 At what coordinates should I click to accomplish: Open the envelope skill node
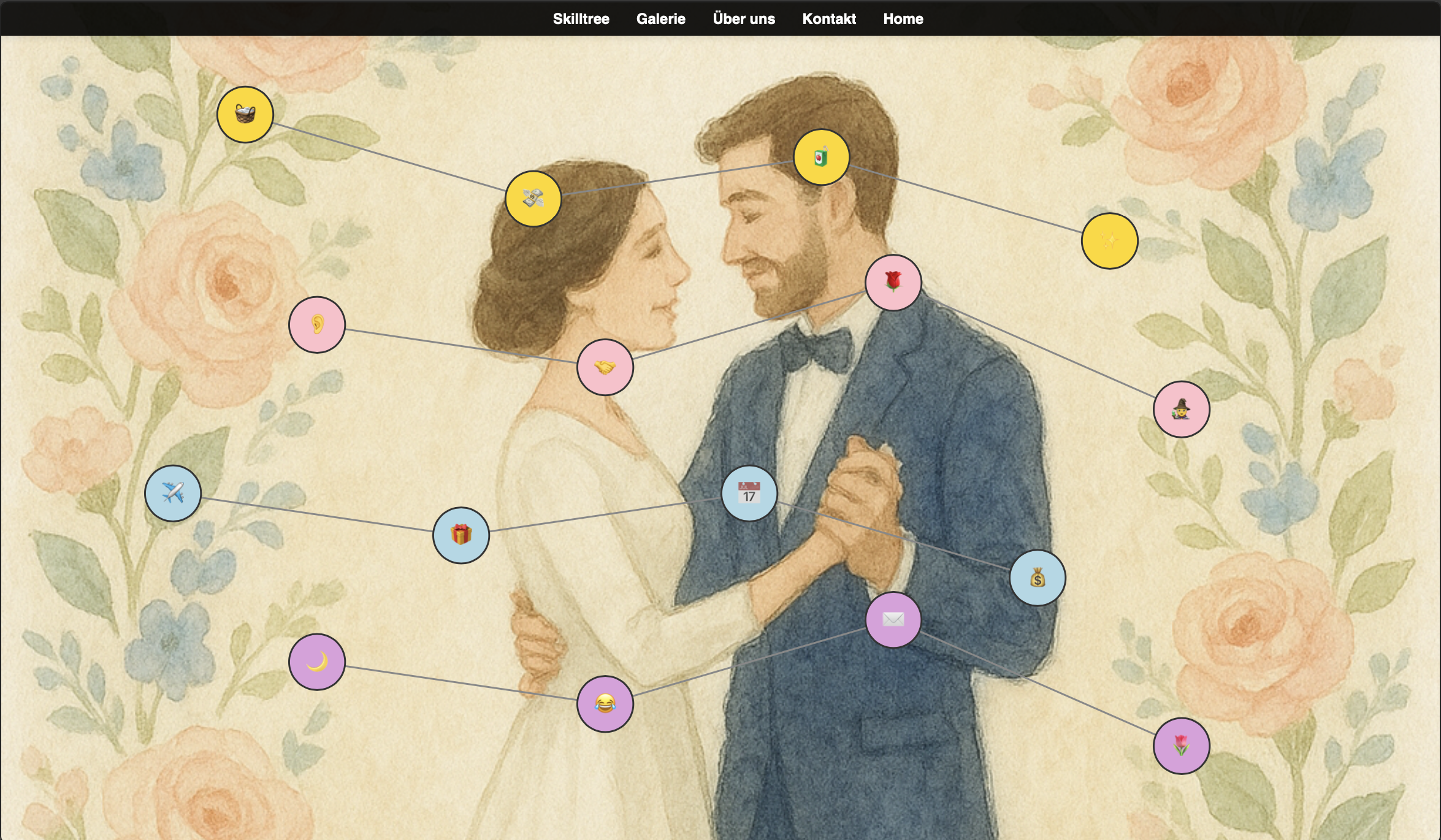click(x=893, y=619)
